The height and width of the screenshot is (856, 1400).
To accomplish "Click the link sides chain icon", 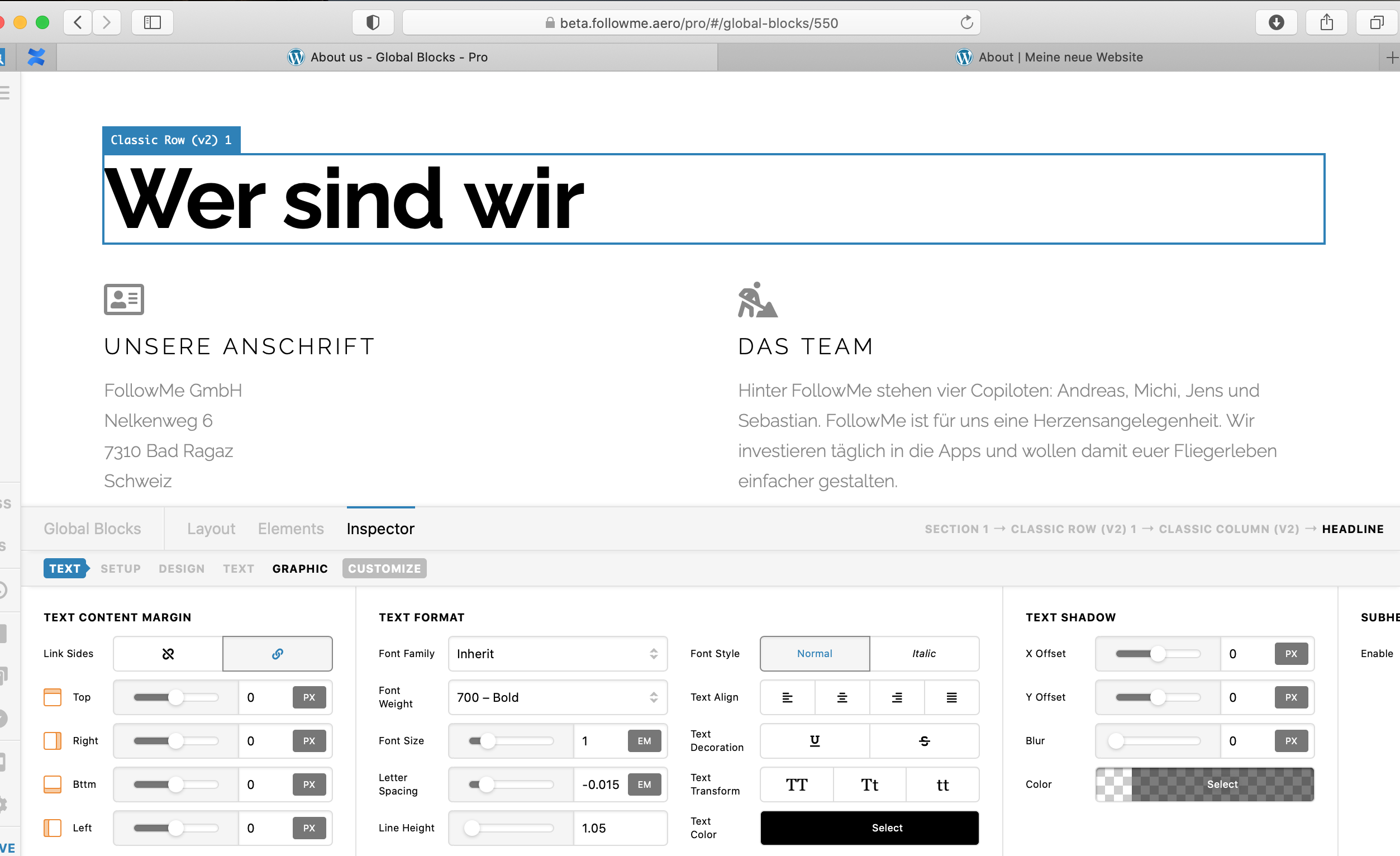I will click(x=277, y=654).
